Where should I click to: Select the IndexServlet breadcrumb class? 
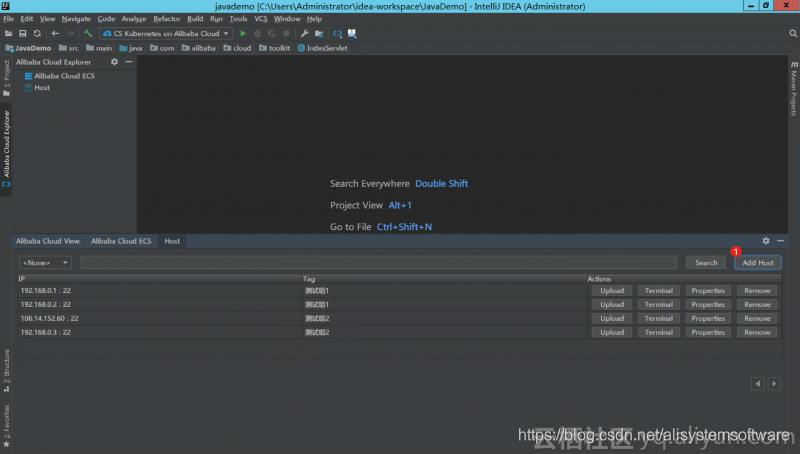point(322,48)
